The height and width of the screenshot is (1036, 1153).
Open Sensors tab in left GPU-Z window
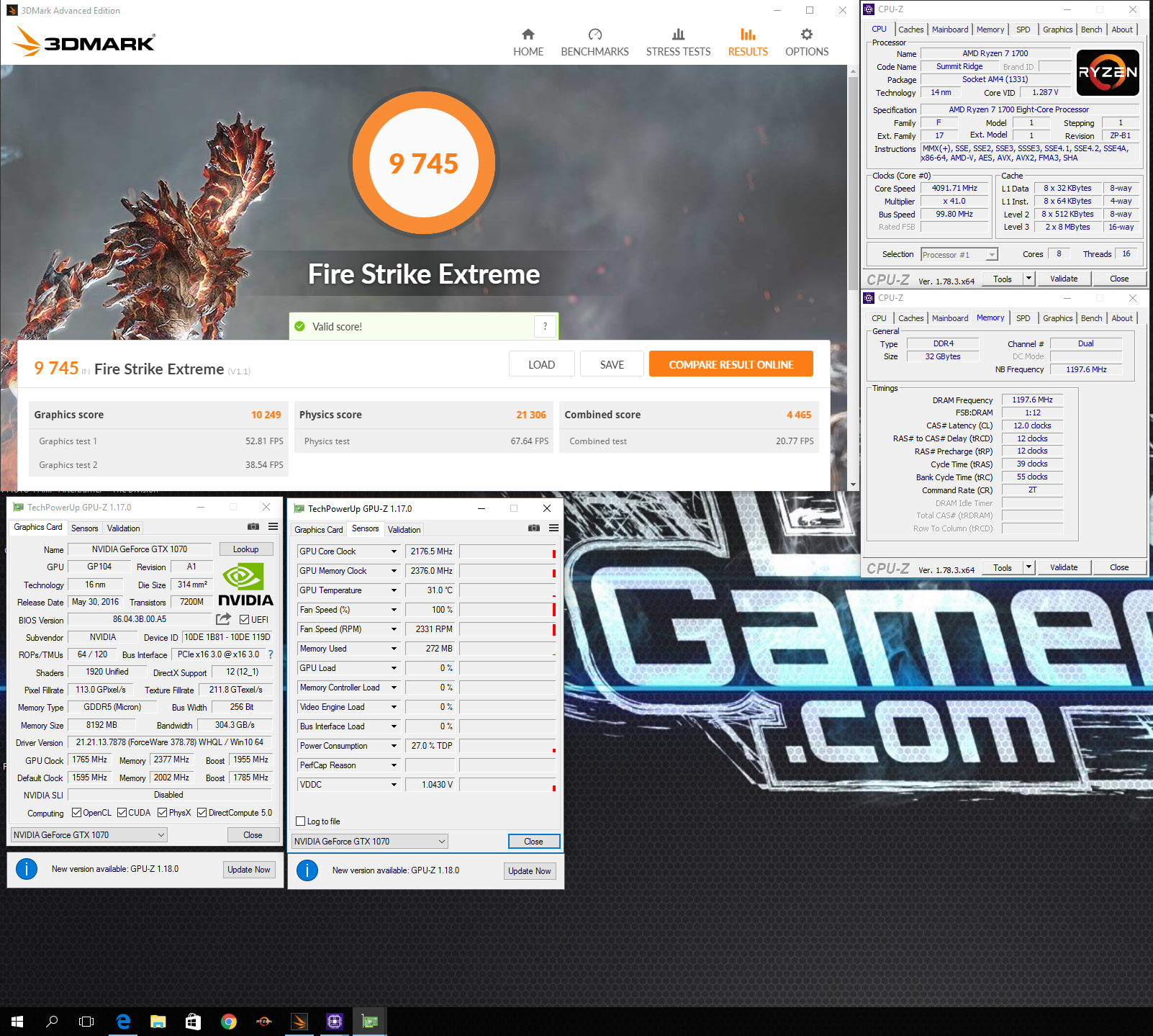tap(84, 528)
